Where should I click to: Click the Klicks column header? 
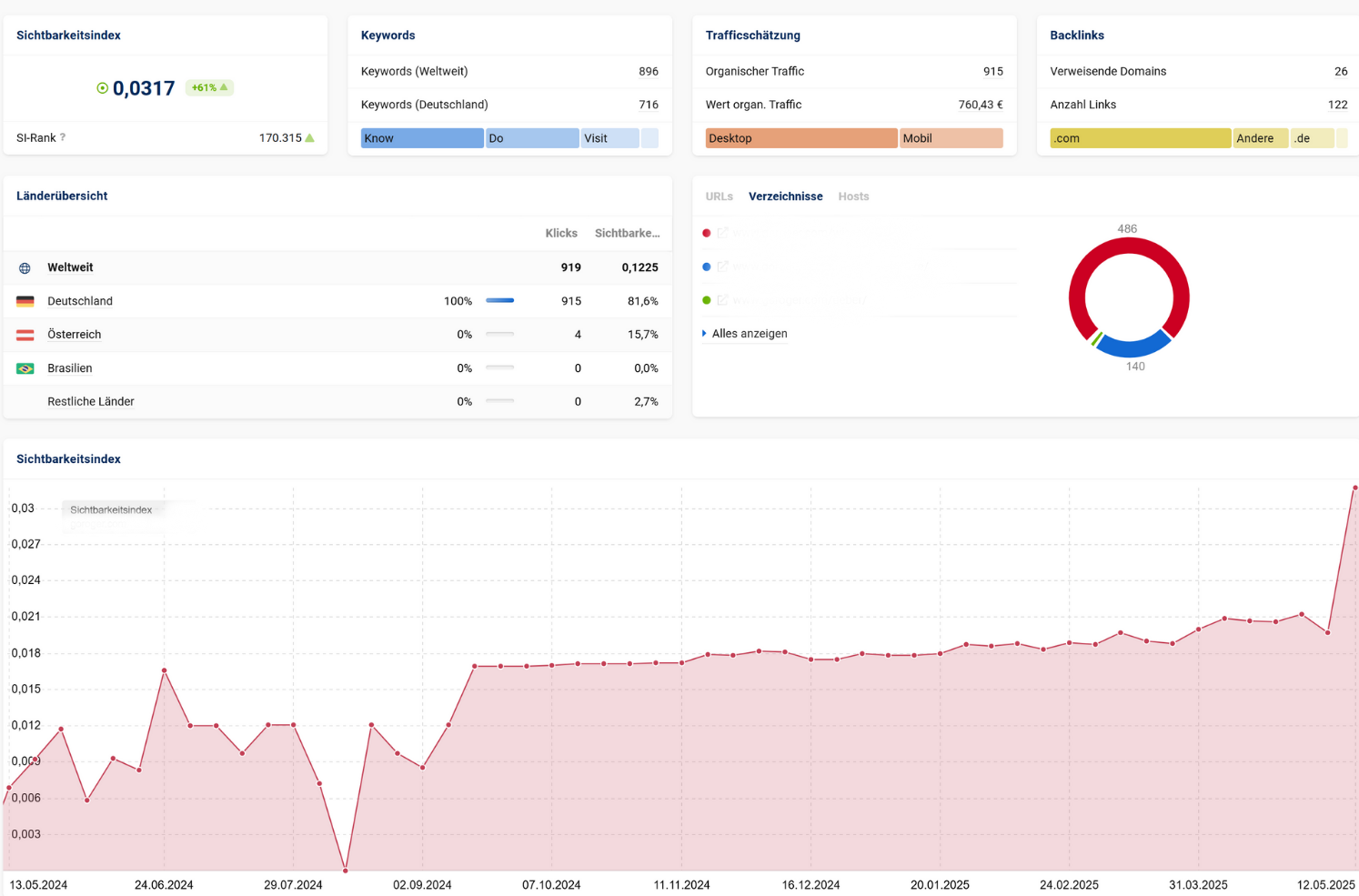click(561, 234)
